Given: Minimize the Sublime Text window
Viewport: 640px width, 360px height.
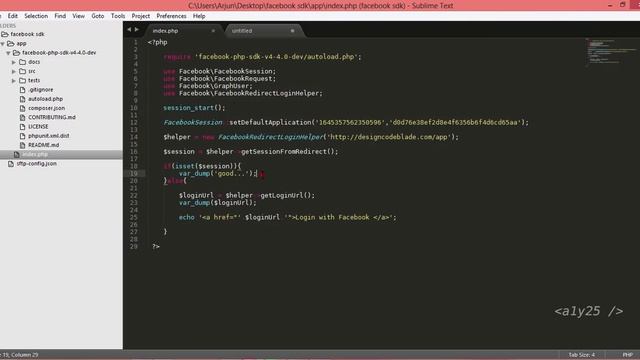Looking at the screenshot, I should [610, 5].
